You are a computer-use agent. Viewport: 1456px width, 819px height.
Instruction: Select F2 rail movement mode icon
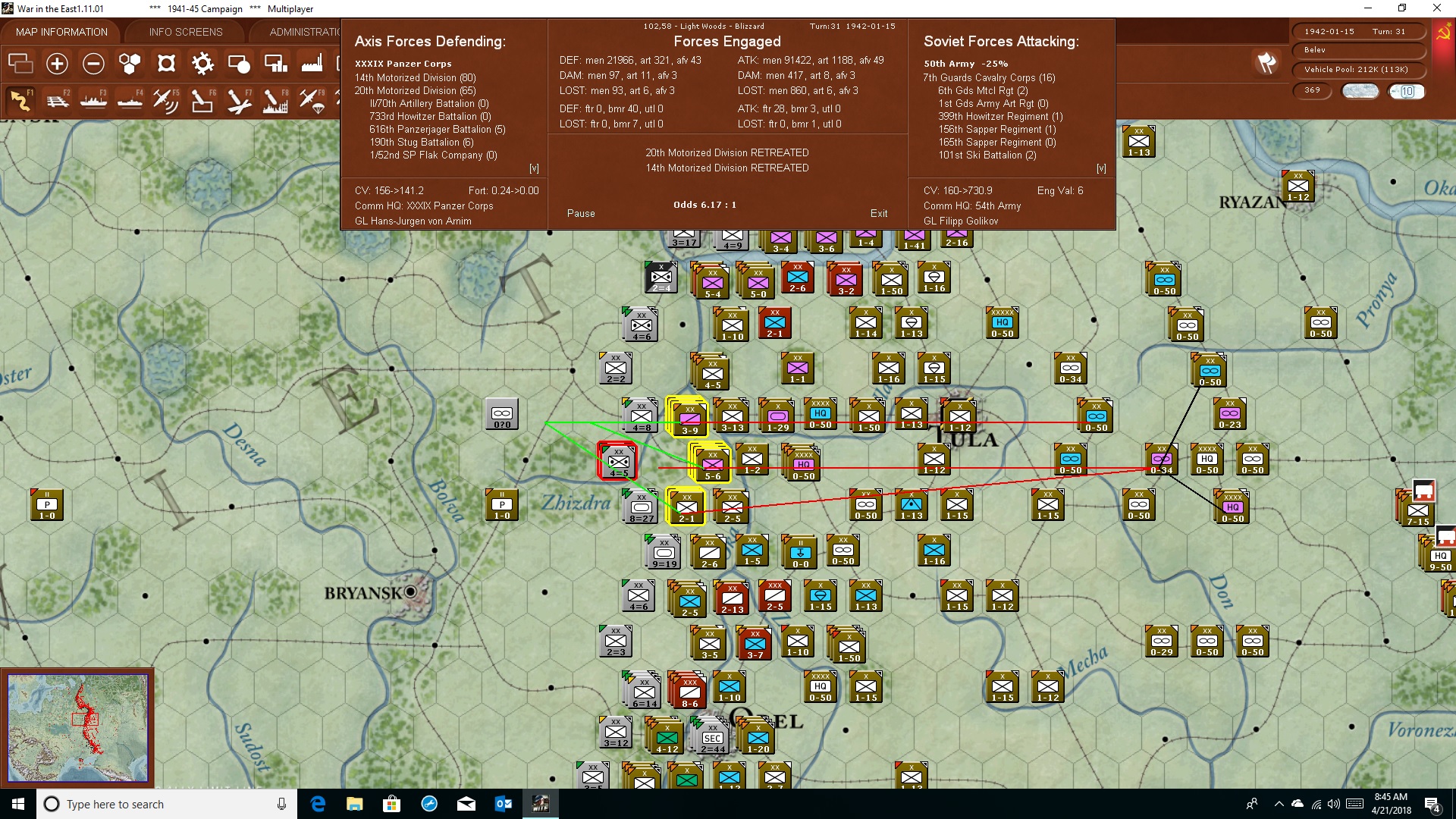click(57, 100)
